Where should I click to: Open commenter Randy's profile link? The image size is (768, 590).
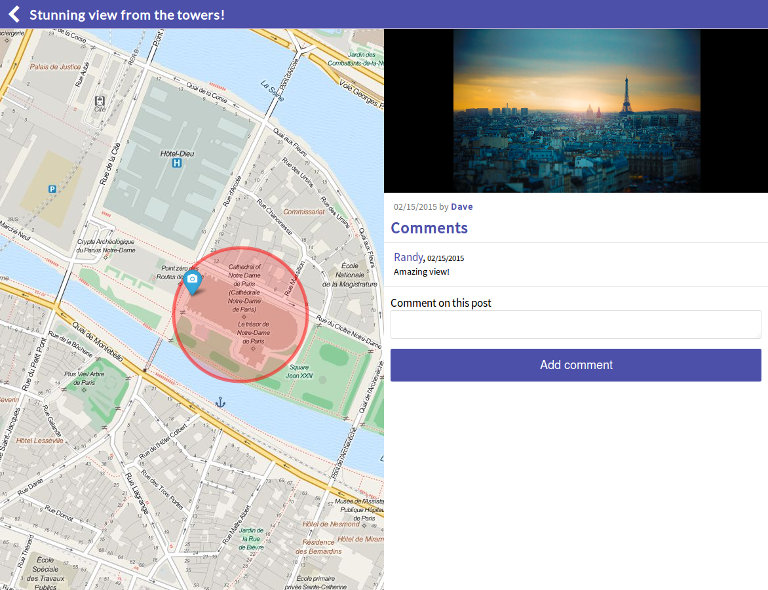(408, 257)
